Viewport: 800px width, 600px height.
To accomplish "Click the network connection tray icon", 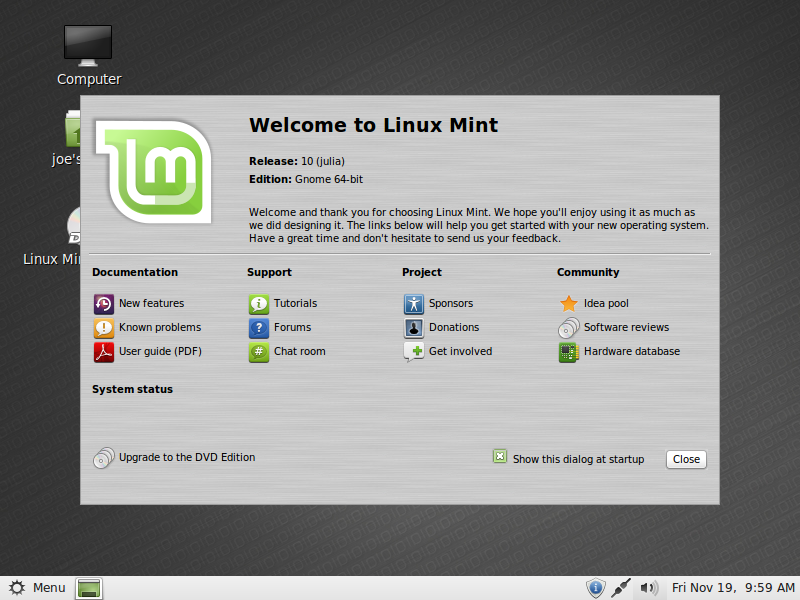I will click(622, 588).
